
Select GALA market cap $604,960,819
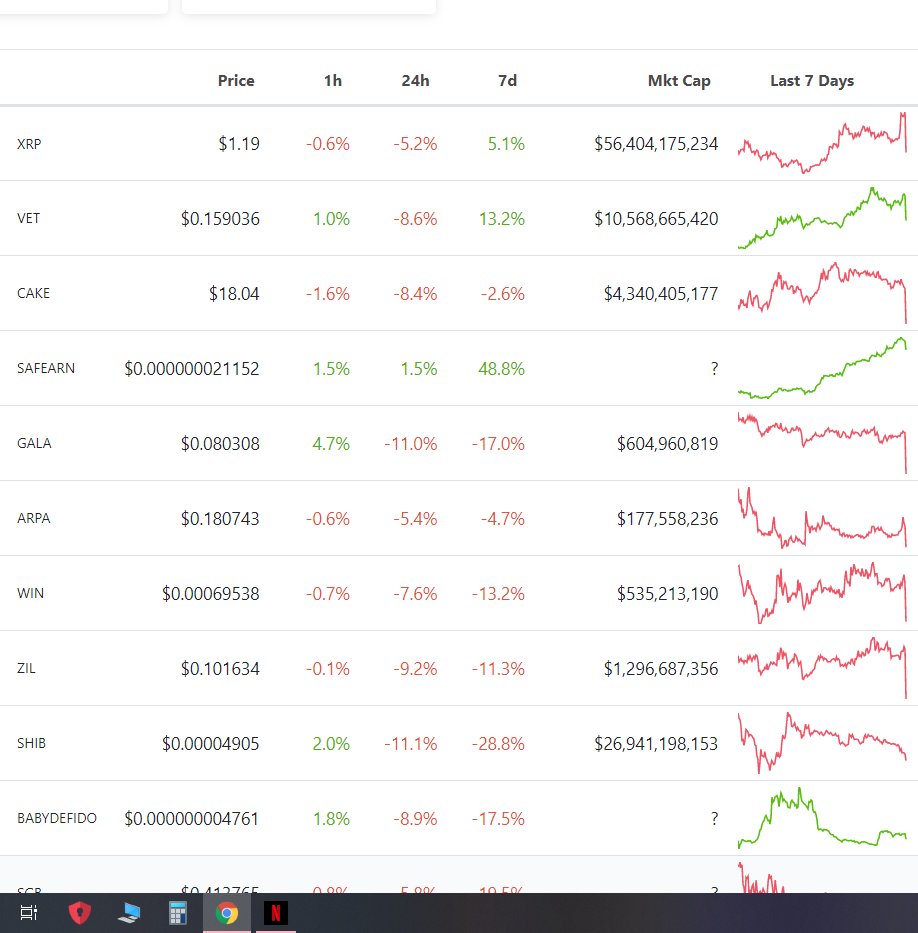tap(668, 444)
